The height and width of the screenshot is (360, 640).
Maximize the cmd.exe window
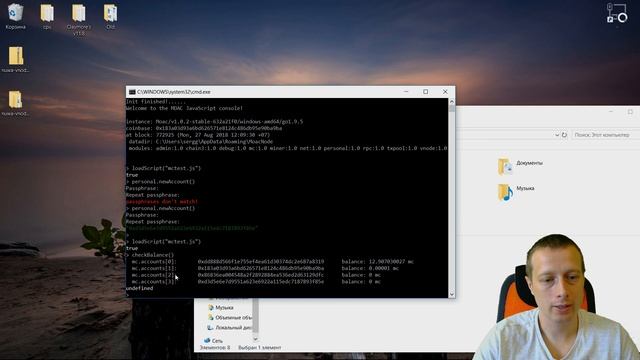pos(425,92)
